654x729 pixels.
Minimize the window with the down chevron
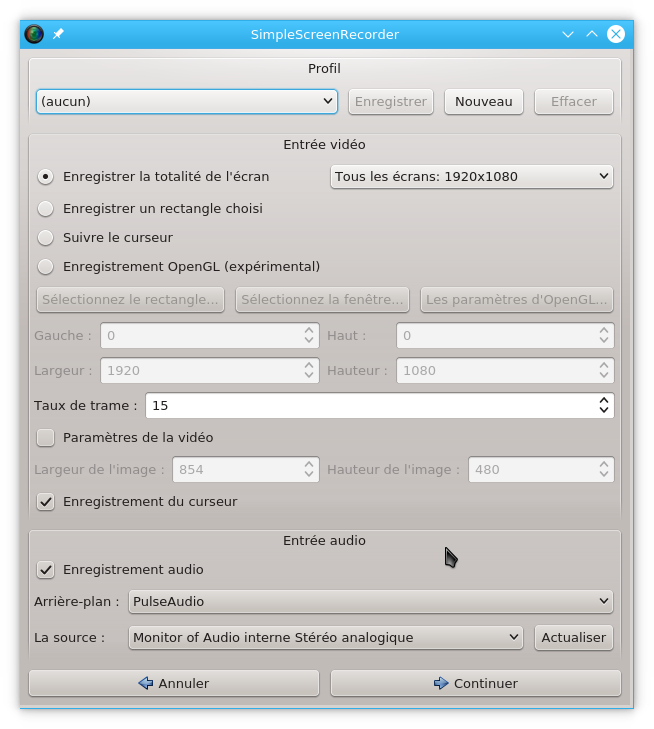point(568,34)
